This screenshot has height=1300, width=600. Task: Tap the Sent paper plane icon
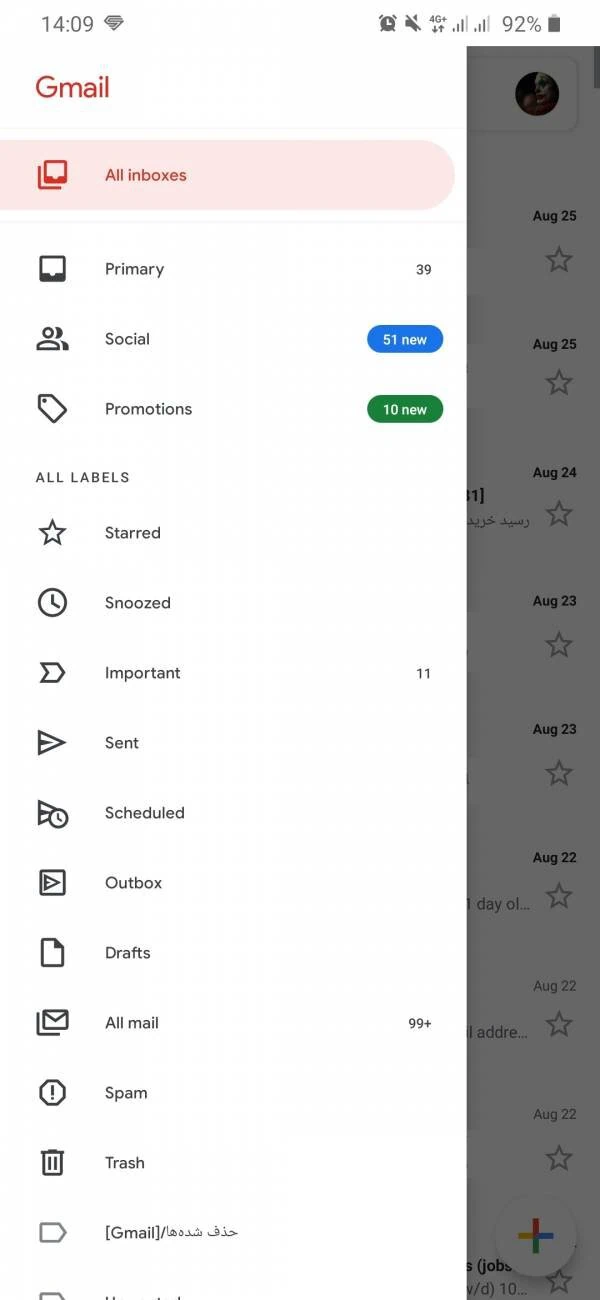point(52,743)
